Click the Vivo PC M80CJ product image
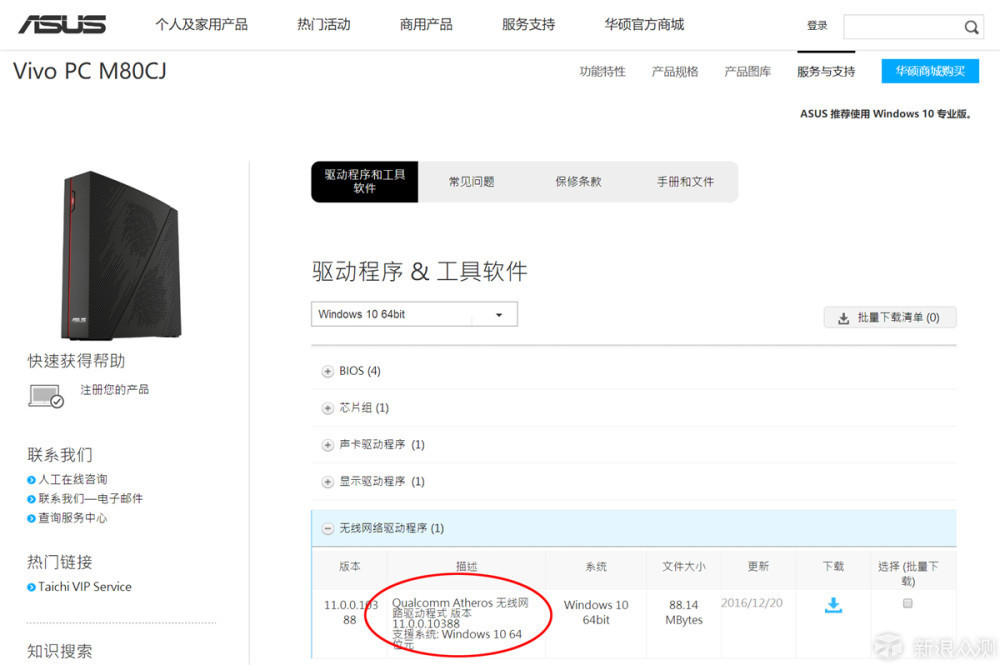The height and width of the screenshot is (665, 1000). tap(121, 255)
